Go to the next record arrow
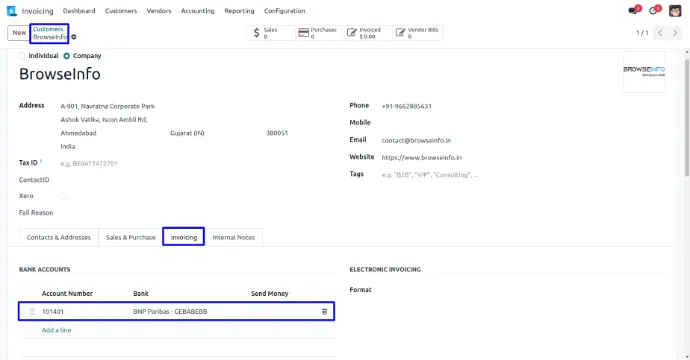The width and height of the screenshot is (690, 360). click(x=675, y=33)
